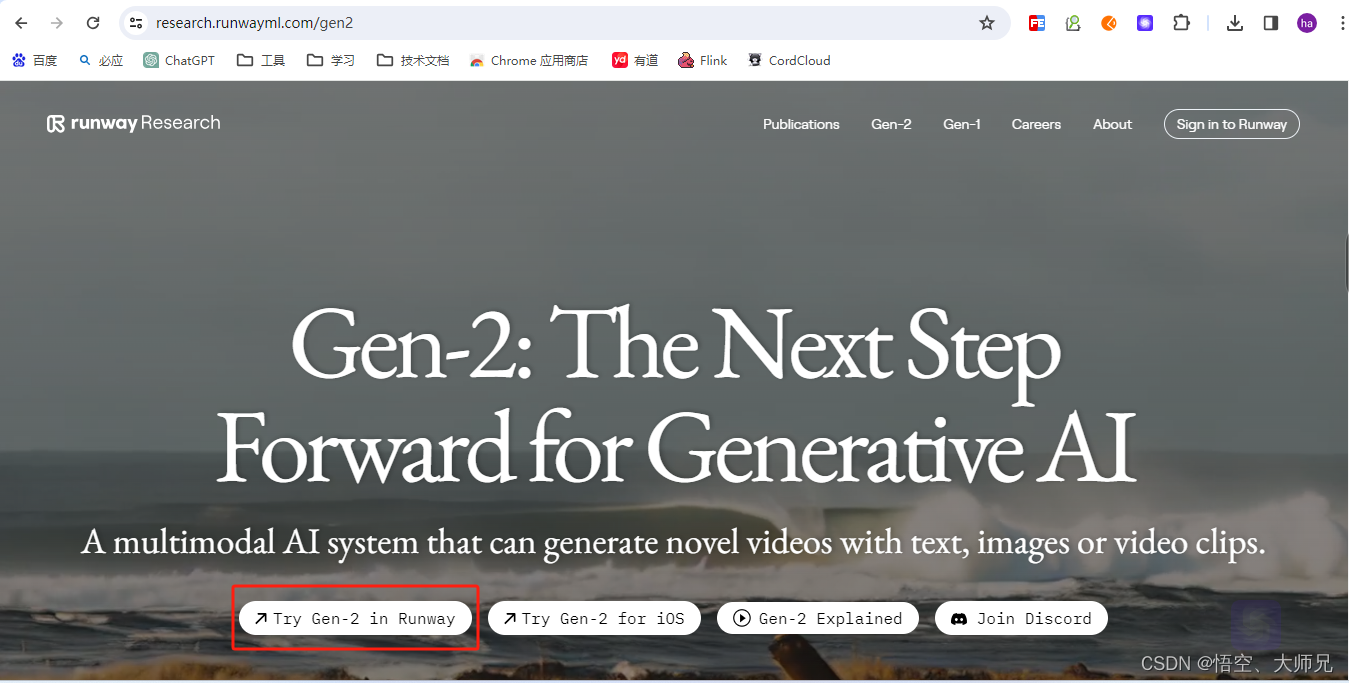Click the Runway Research logo

coord(134,123)
